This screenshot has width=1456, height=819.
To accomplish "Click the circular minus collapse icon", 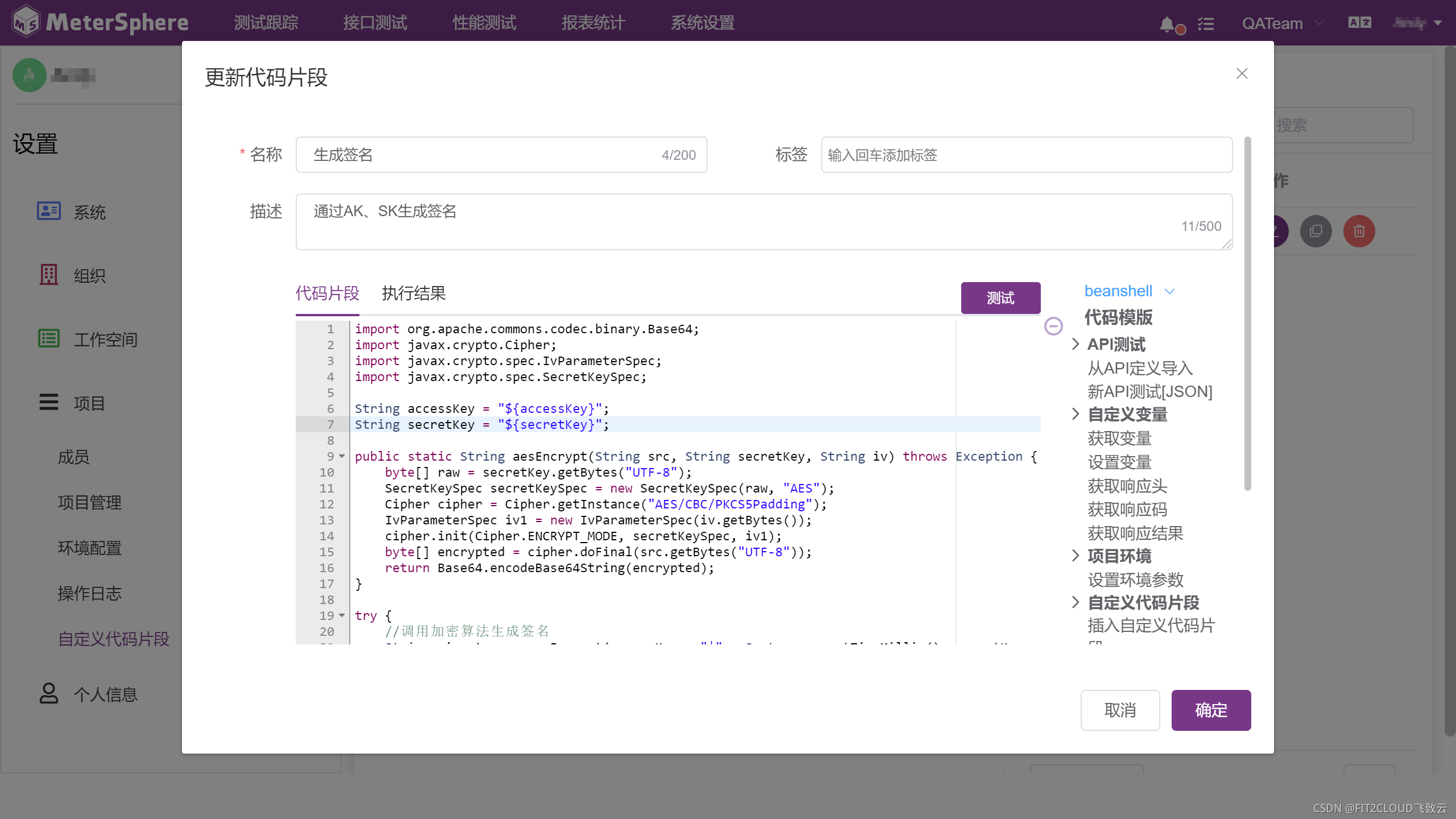I will pyautogui.click(x=1053, y=326).
